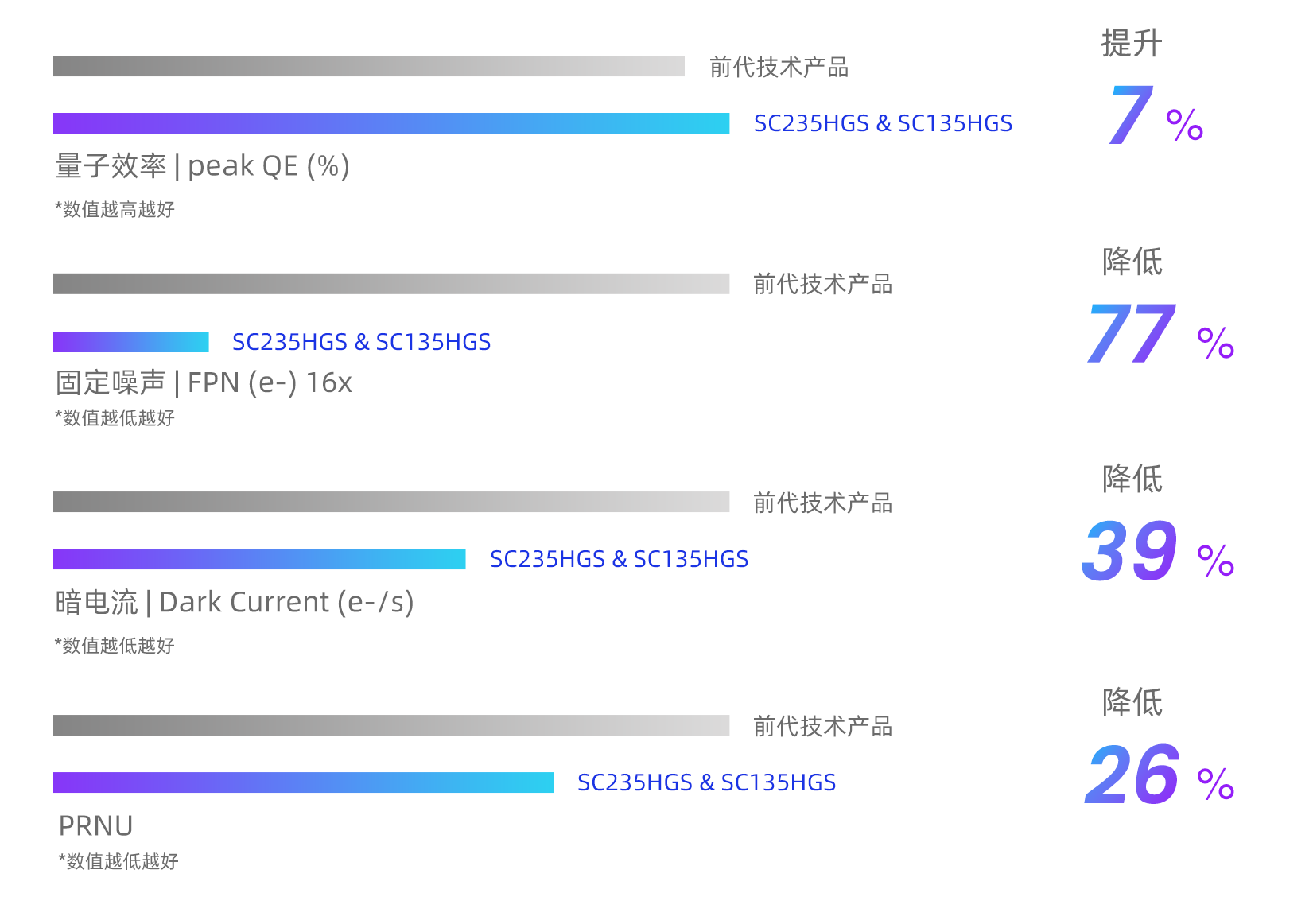This screenshot has width=1313, height=924.
Task: Select the 固定噪声 | FPN (e-) 16x heading
Action: coord(204,383)
